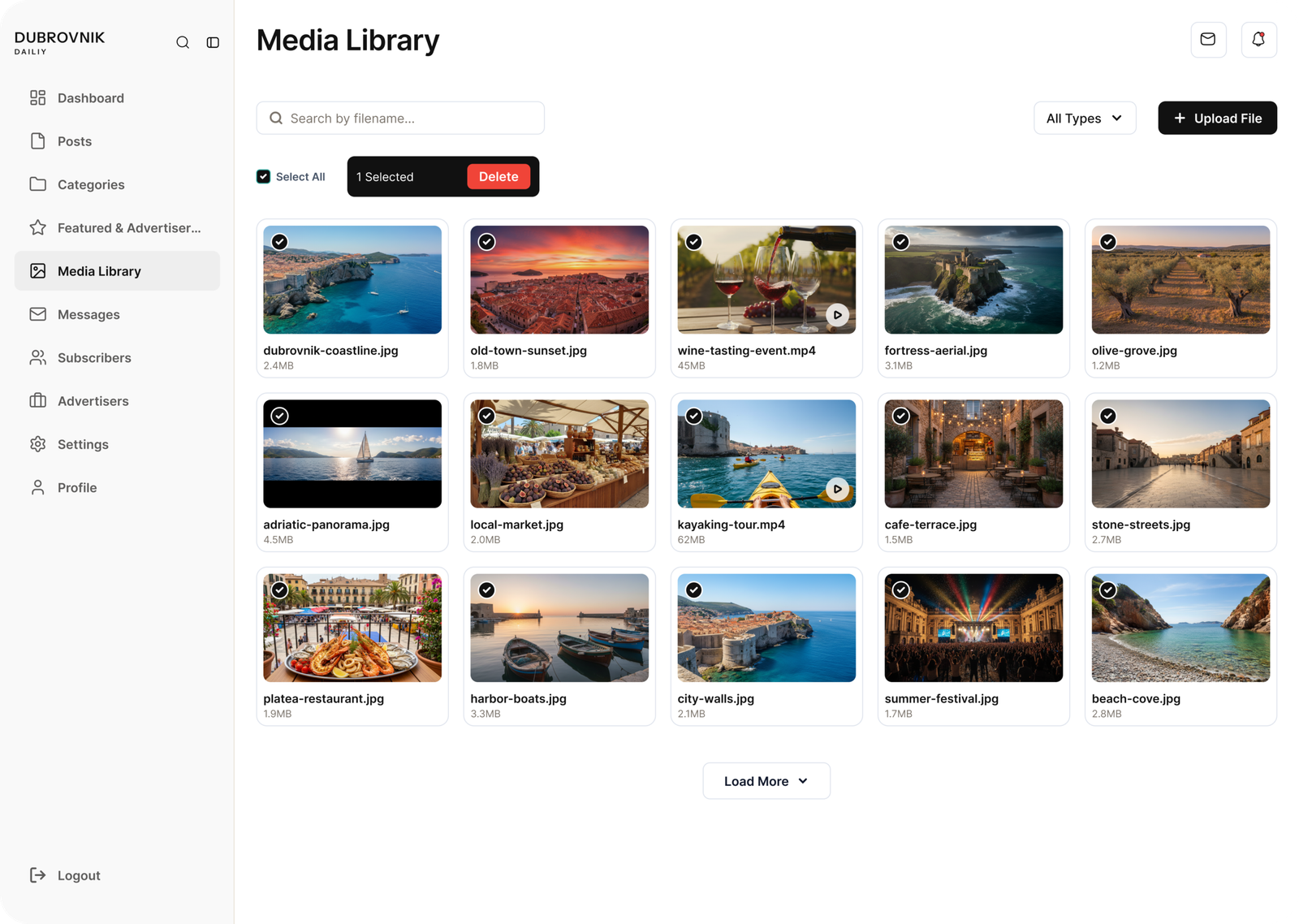Focus the Search by filename field
Screen dimensions: 1299x924
coord(400,119)
